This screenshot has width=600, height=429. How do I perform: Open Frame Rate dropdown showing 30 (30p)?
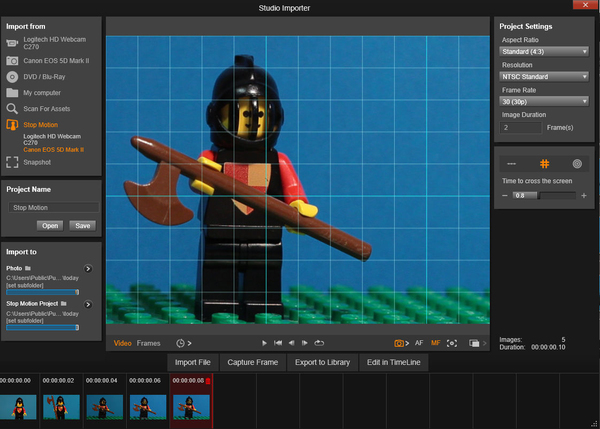[x=544, y=101]
